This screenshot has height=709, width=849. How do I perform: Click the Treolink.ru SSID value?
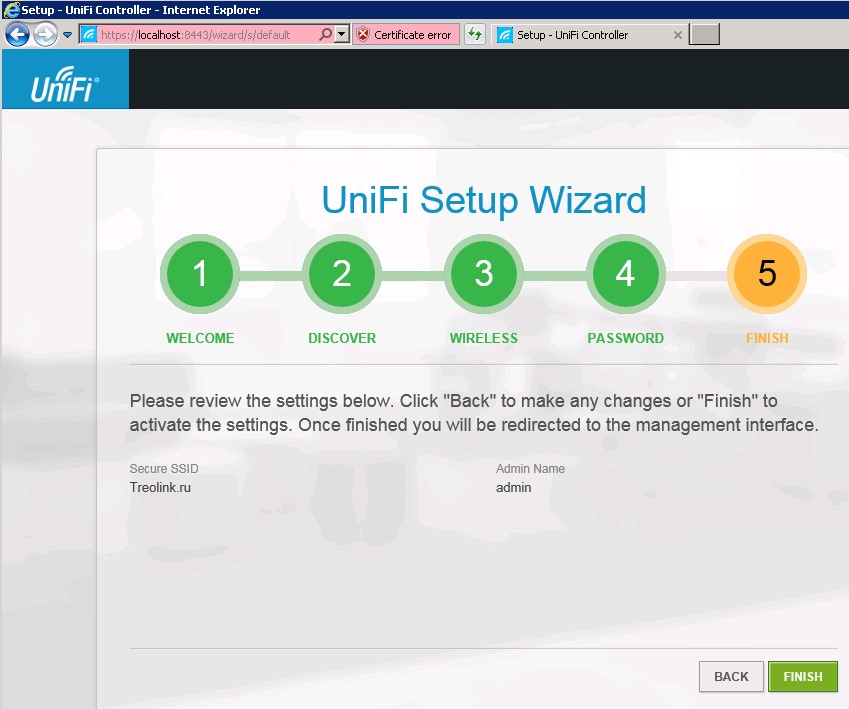[x=160, y=487]
